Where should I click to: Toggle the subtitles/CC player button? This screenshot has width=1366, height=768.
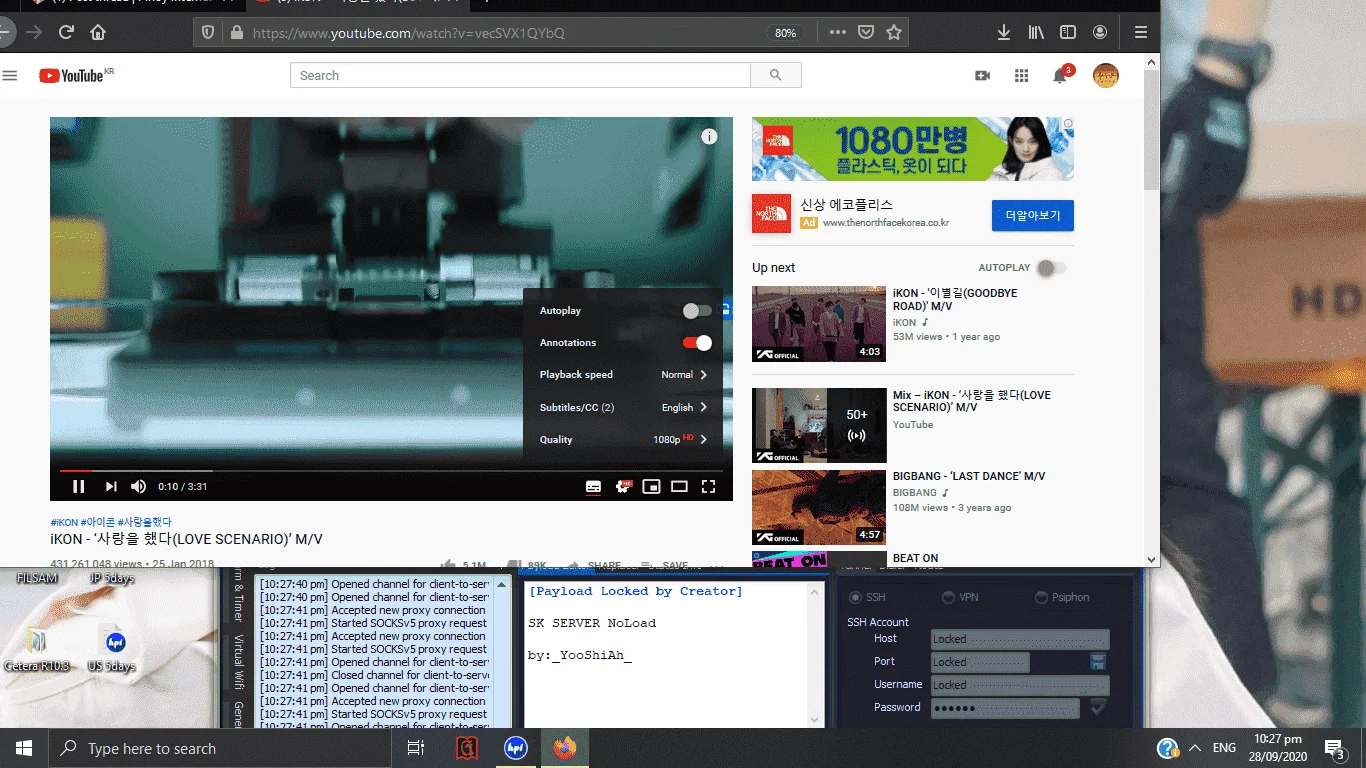pos(593,487)
